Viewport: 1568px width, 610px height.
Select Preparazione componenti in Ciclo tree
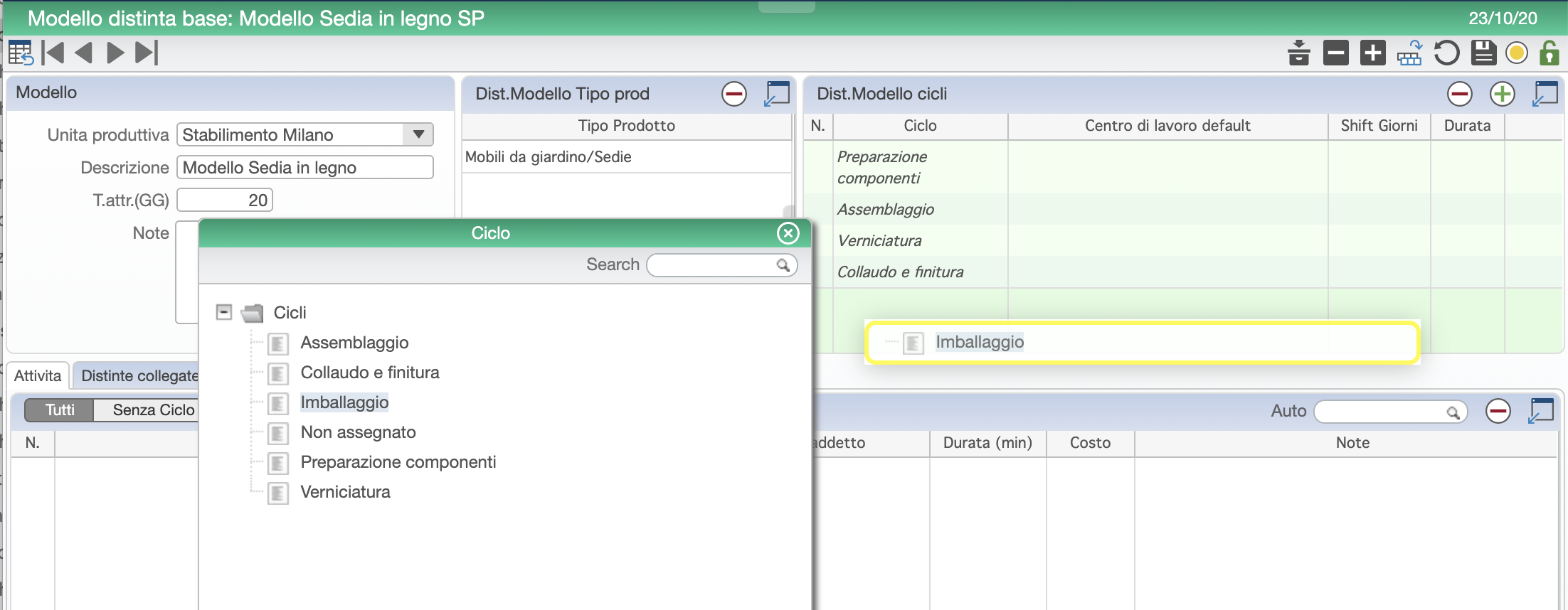point(398,462)
